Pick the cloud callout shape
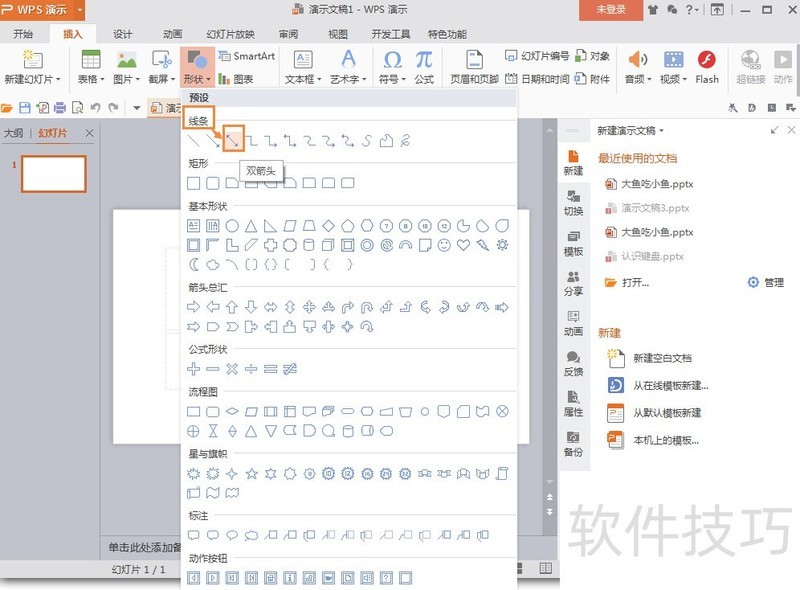The width and height of the screenshot is (800, 590). pos(252,535)
